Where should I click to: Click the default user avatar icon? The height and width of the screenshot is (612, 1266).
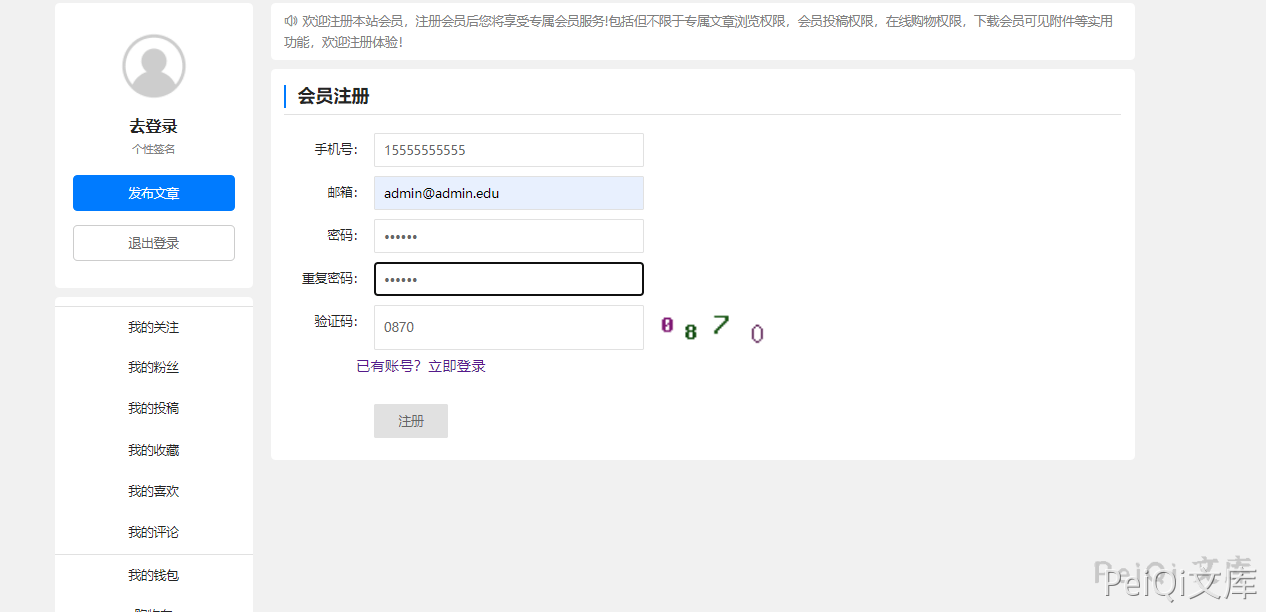(154, 66)
